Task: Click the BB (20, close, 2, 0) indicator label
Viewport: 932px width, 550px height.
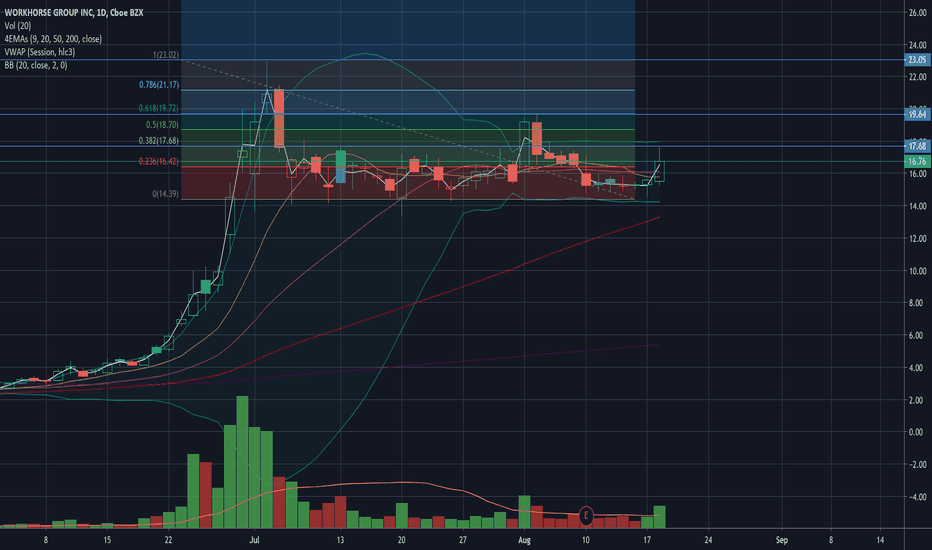Action: click(x=36, y=65)
